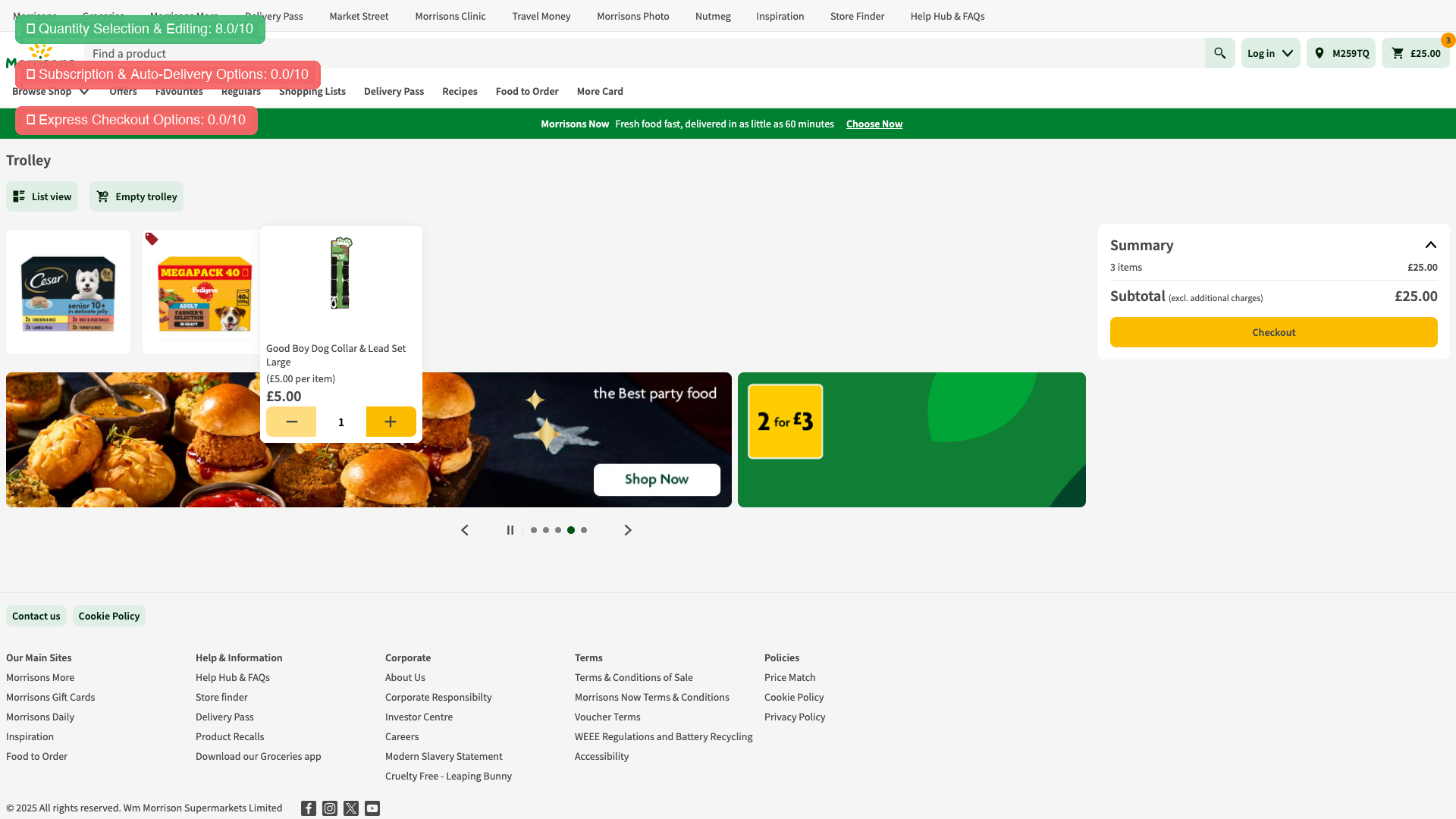Open Recipes in the navigation bar

pos(460,92)
